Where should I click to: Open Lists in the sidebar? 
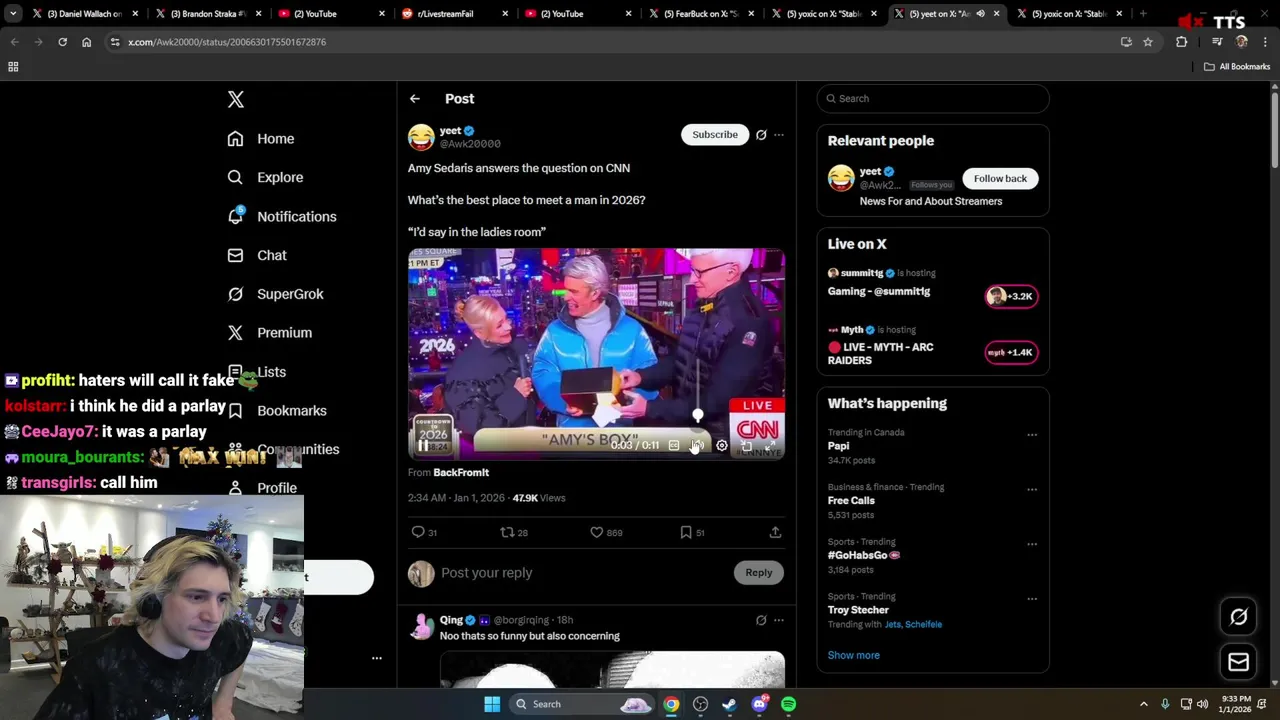[x=256, y=372]
